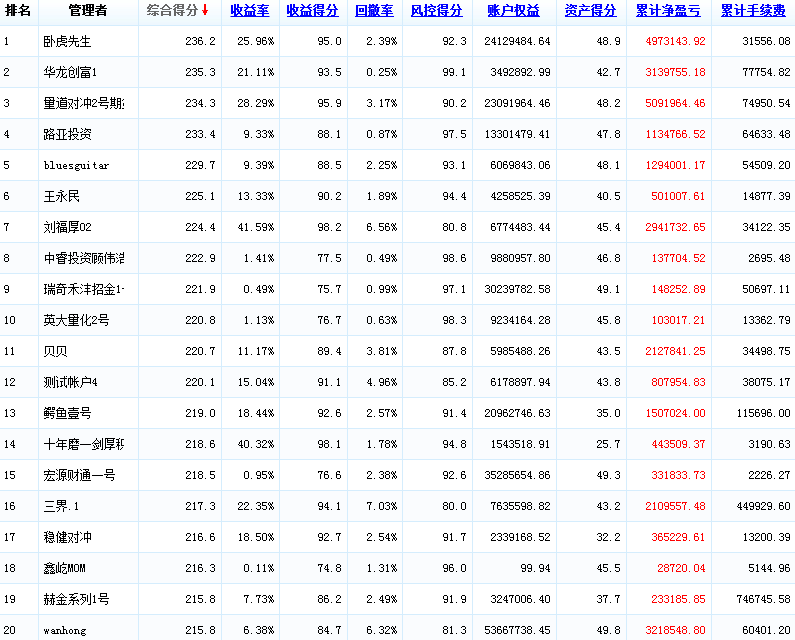Select manager bluesguitar
Screen dimensions: 795x640
coord(77,165)
